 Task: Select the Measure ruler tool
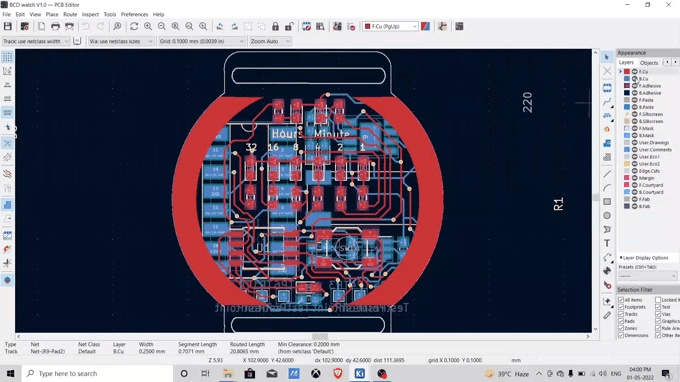(x=607, y=315)
